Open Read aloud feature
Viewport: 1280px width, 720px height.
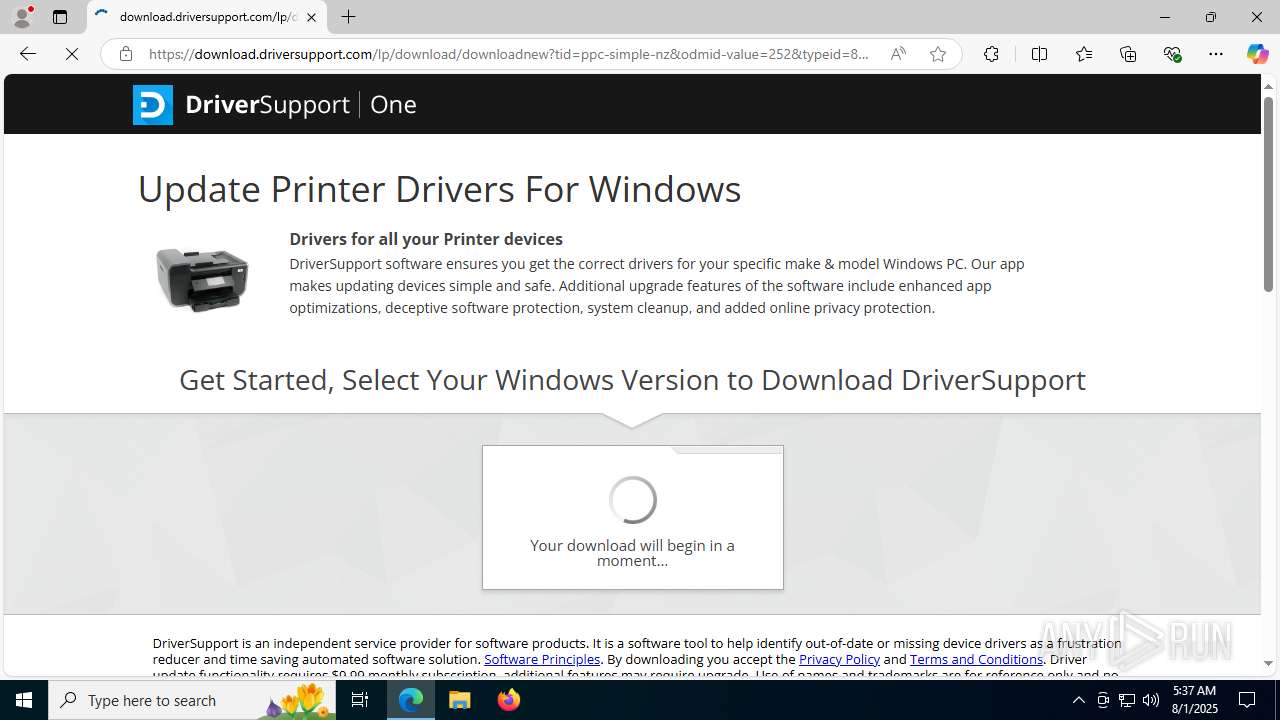click(x=898, y=54)
